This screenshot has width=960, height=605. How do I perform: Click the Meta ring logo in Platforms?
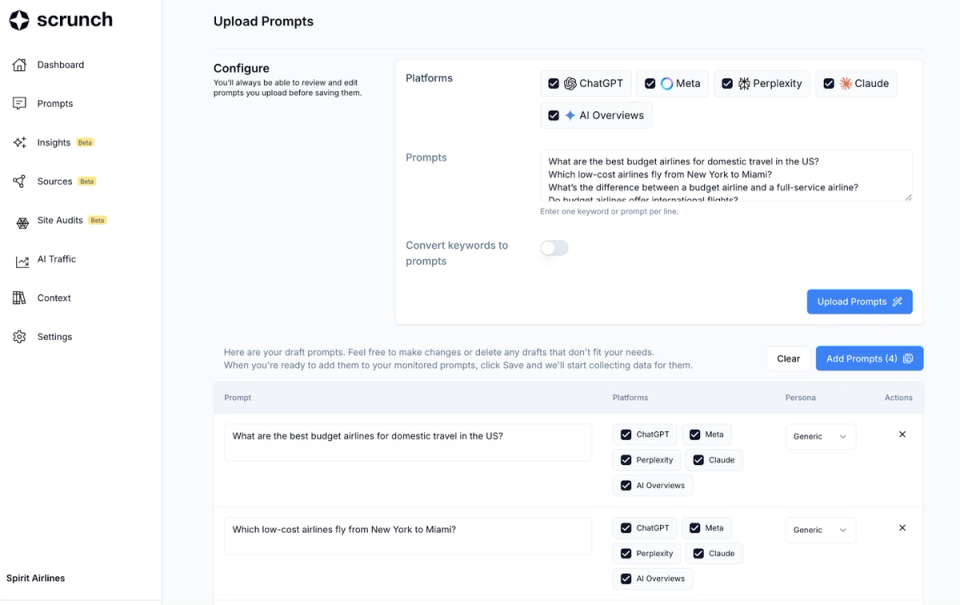(667, 83)
